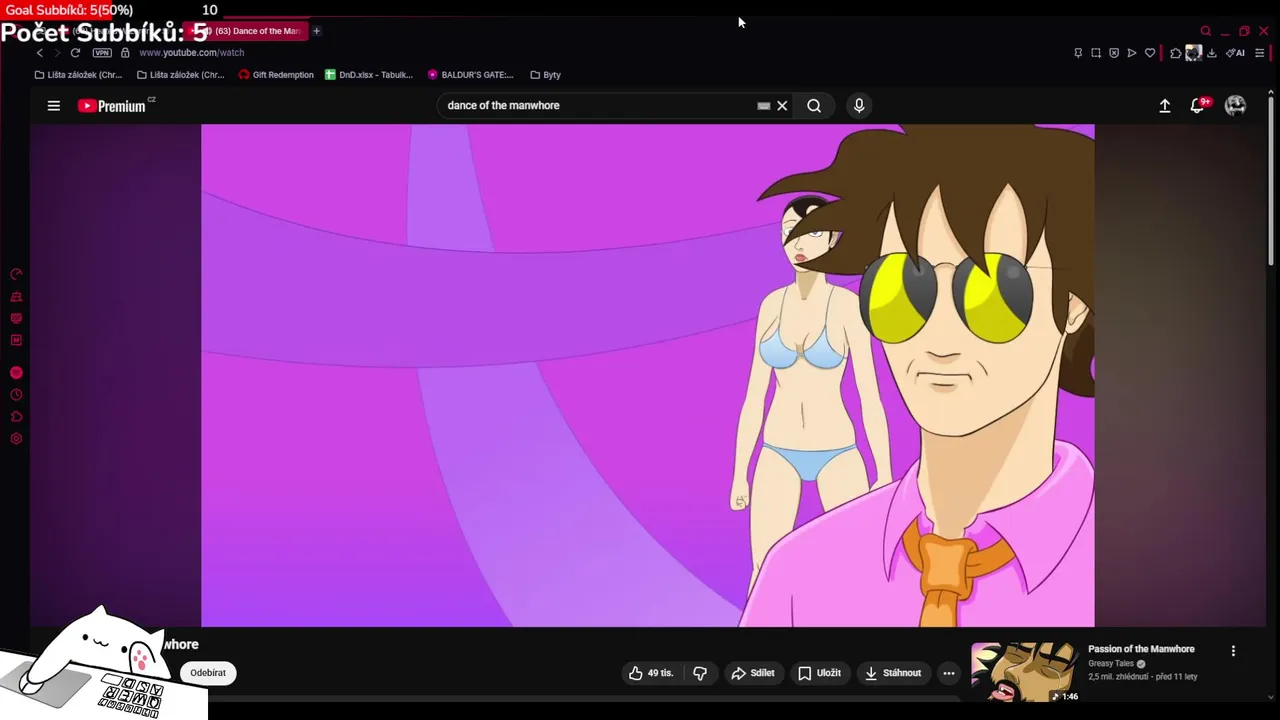
Task: Click the video player area
Action: pos(648,375)
